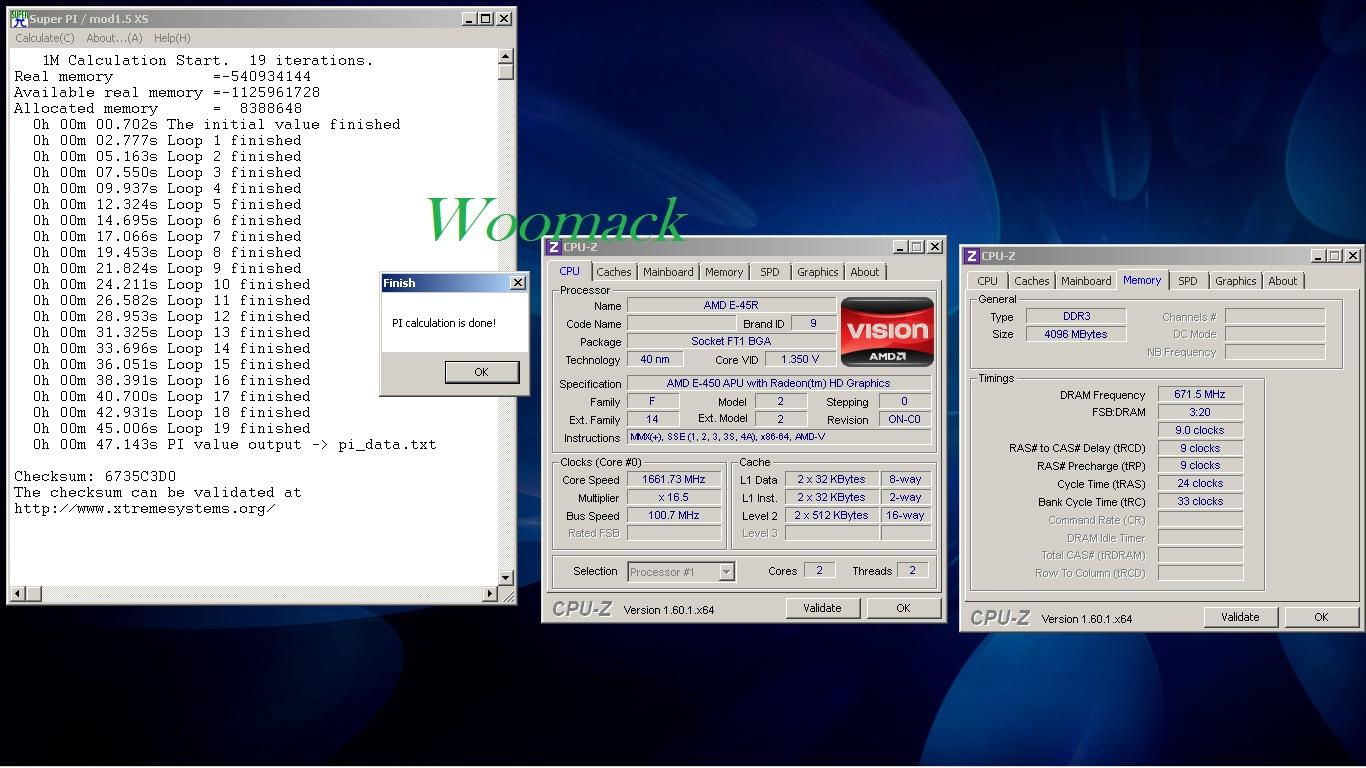
Task: Select the CPU tab in the CPU window
Action: coord(569,271)
